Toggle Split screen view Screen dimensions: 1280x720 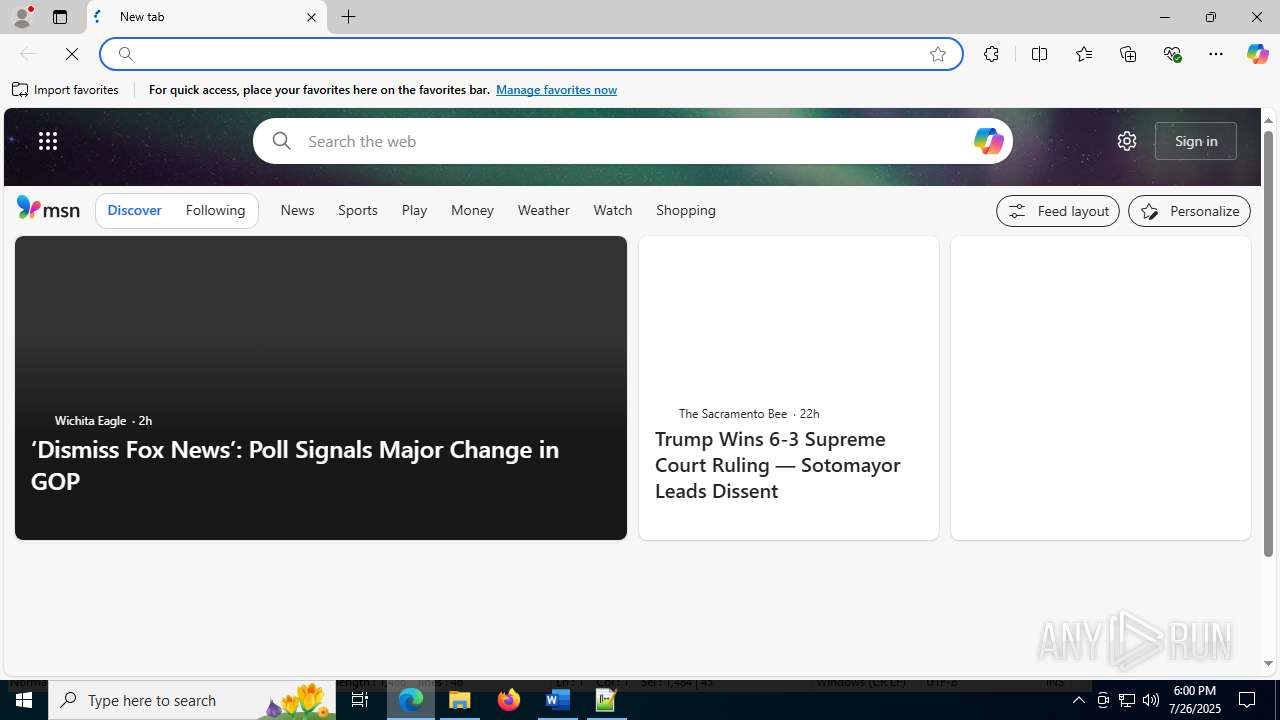coord(1040,54)
